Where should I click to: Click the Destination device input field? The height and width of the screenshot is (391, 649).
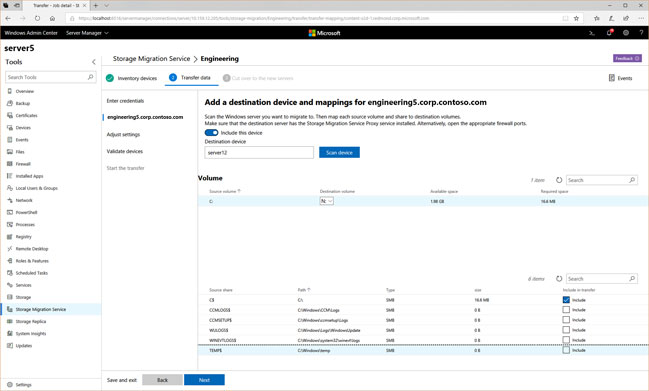[259, 153]
